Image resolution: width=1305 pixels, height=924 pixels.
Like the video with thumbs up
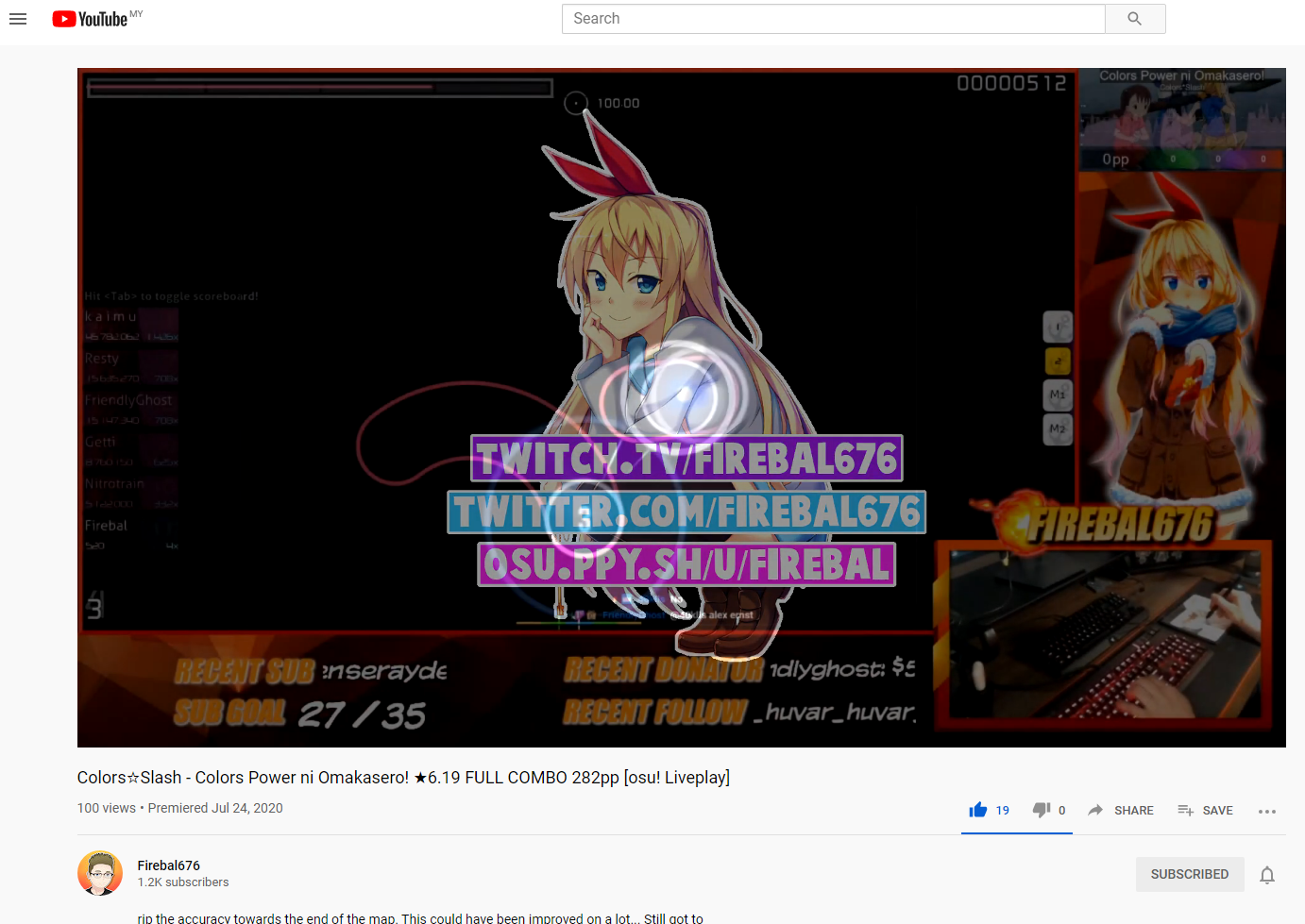click(978, 810)
